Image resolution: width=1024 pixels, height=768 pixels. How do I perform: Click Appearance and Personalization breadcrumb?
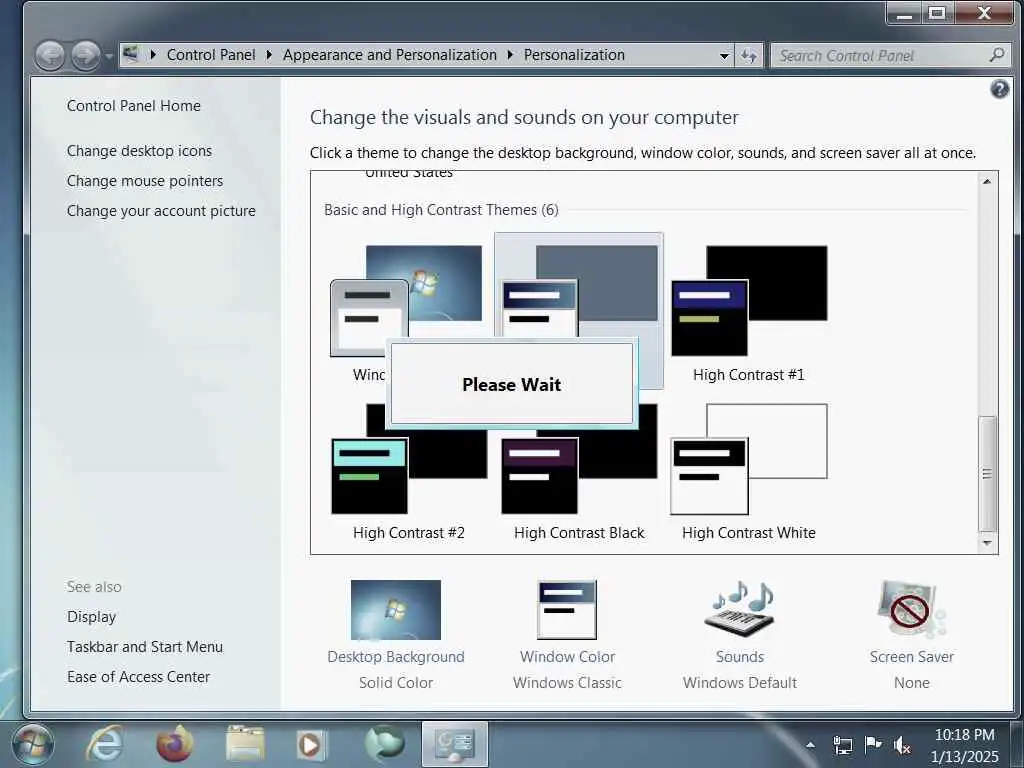(390, 55)
